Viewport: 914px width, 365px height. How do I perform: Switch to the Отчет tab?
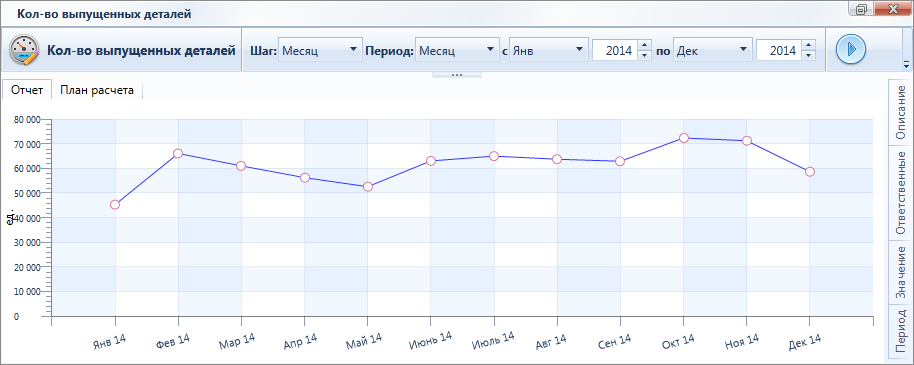click(27, 90)
